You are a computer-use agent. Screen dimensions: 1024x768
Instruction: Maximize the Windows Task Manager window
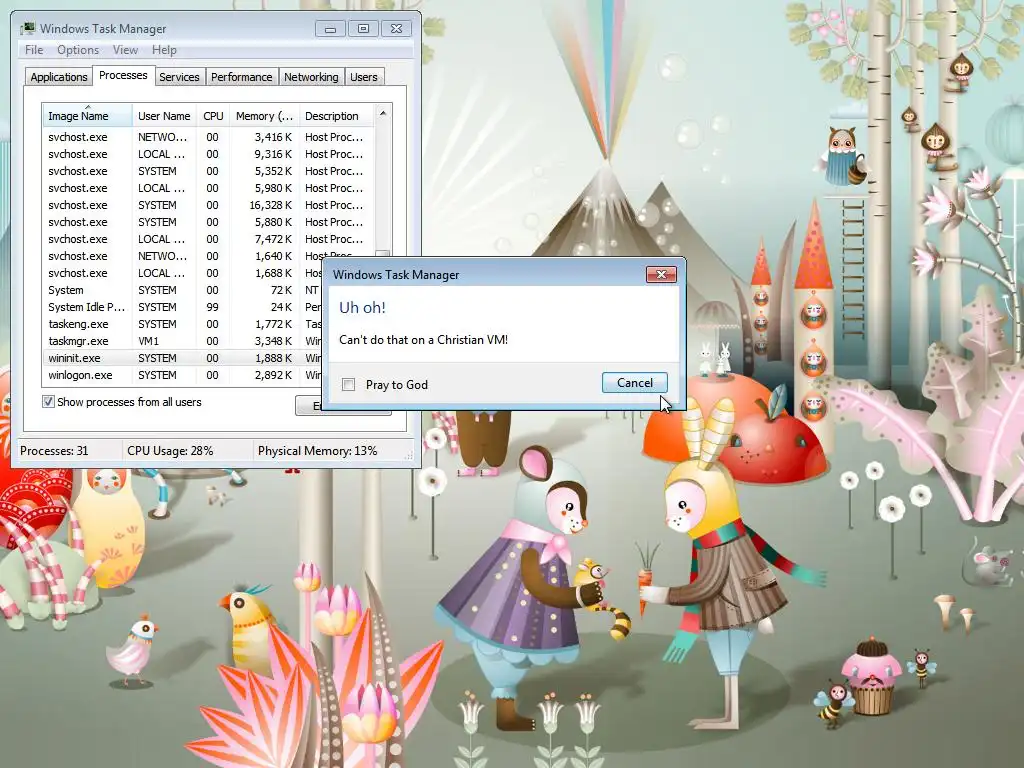pos(364,29)
